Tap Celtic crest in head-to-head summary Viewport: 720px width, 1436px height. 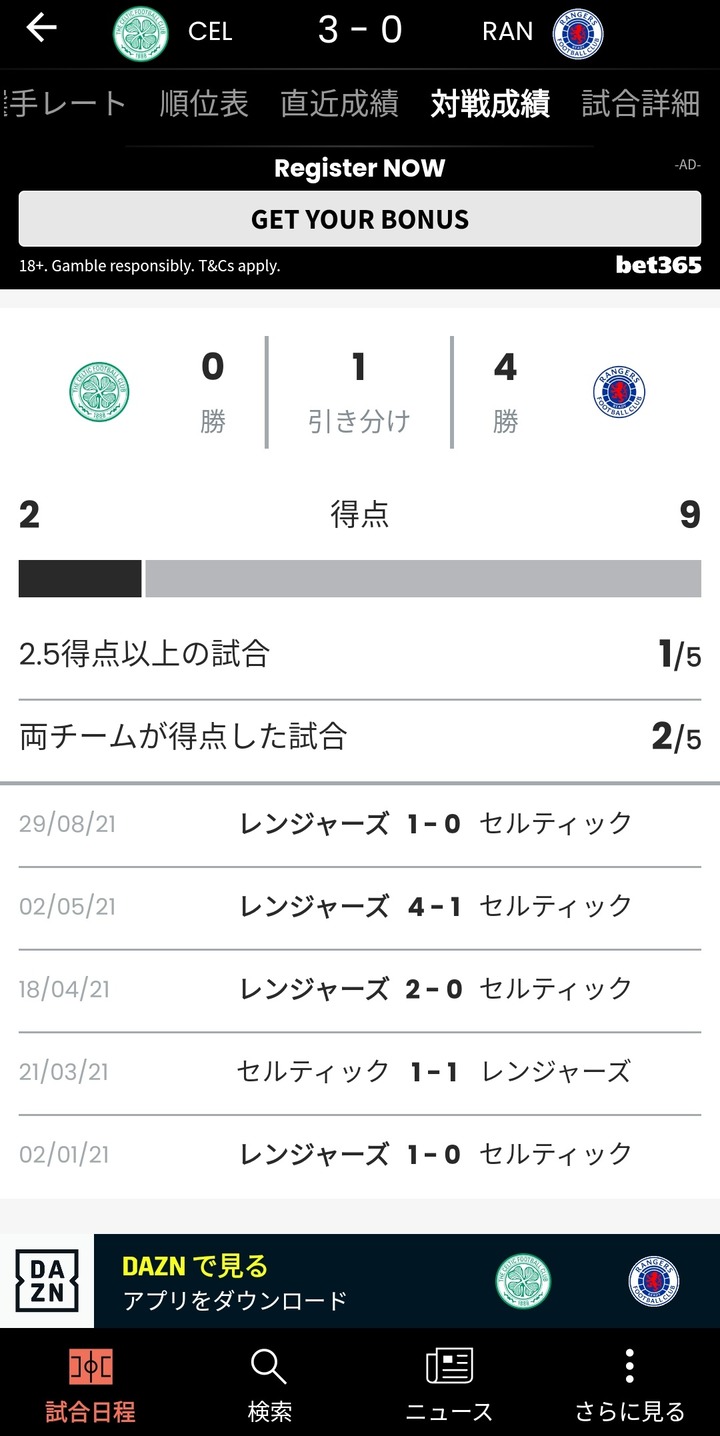pyautogui.click(x=99, y=392)
